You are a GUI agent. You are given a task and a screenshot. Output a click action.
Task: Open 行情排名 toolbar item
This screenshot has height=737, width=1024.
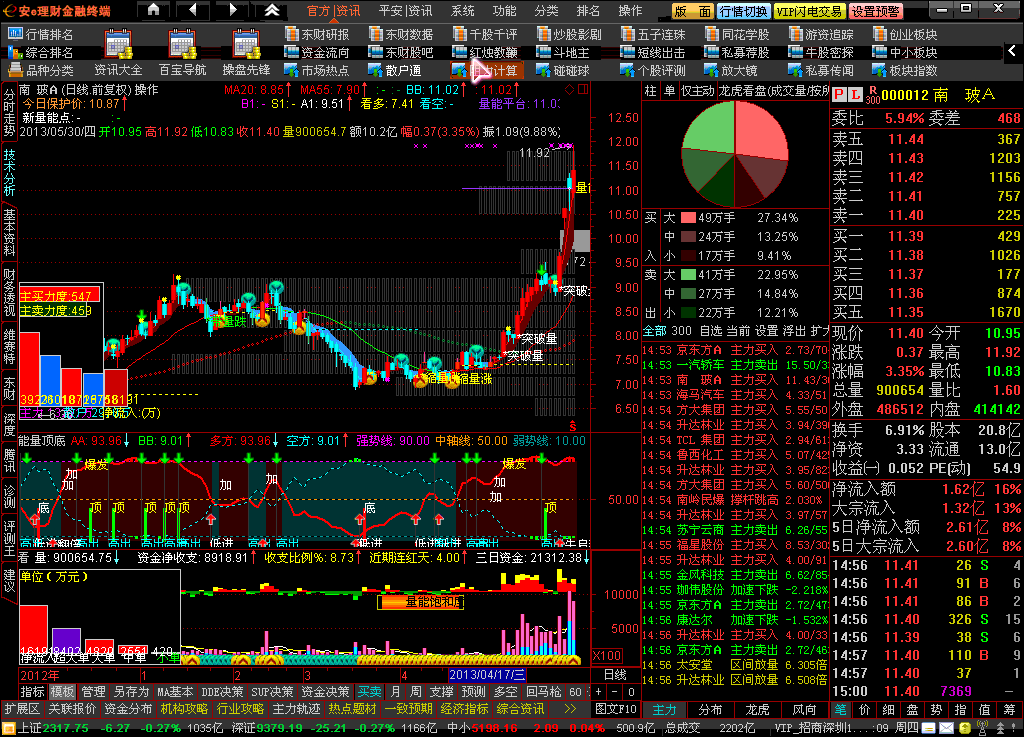point(40,35)
